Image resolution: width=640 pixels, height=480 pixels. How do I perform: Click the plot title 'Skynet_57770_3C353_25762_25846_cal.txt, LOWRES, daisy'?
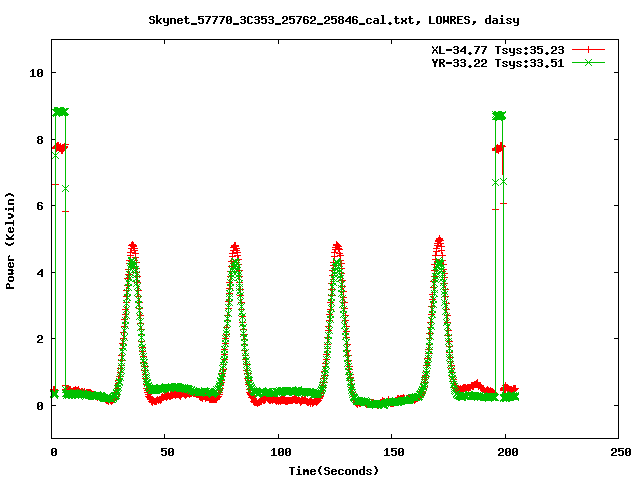334,20
